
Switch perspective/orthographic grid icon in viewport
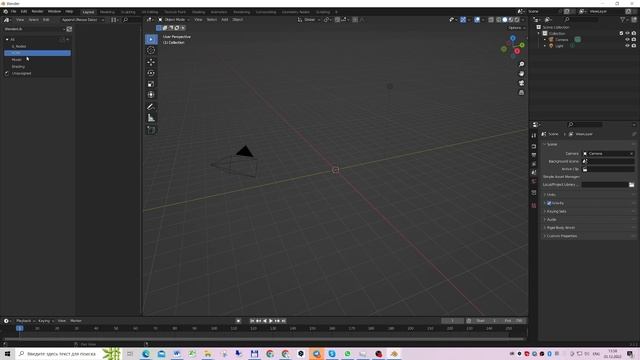(x=521, y=93)
